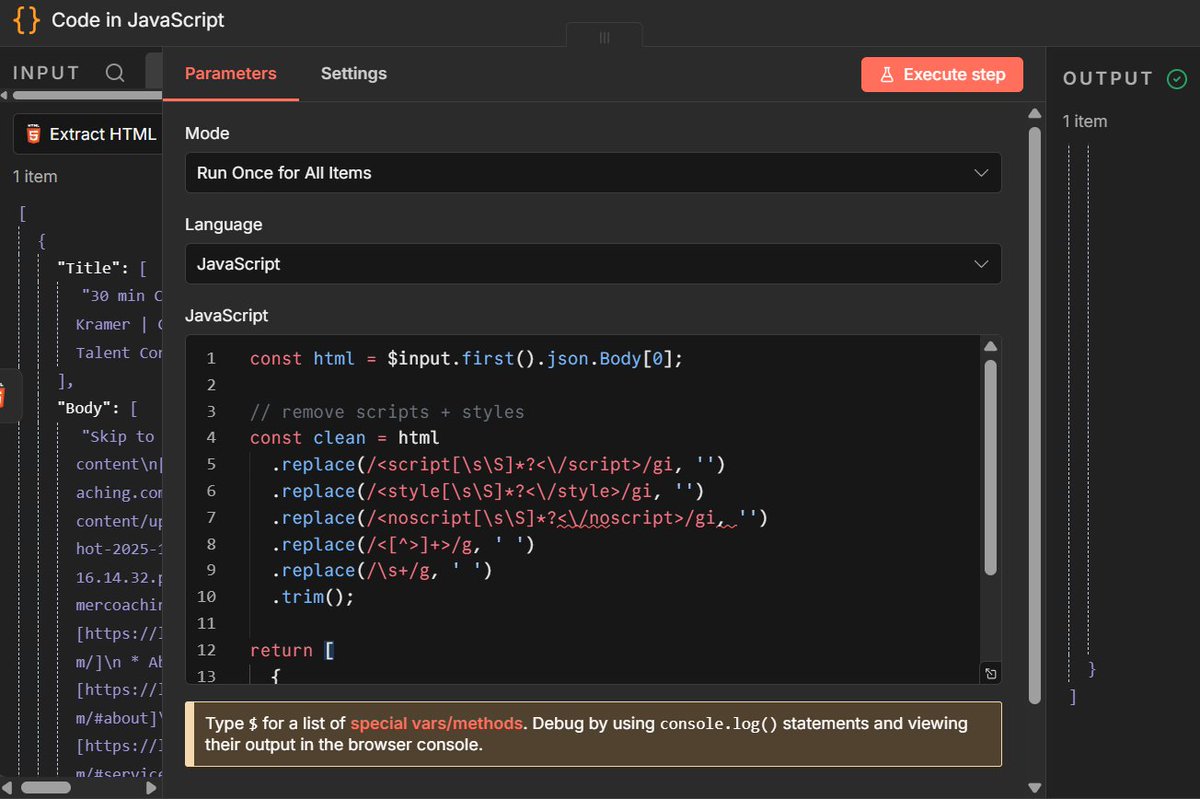Click line number 11 in the editor gutter
The image size is (1200, 799).
pyautogui.click(x=206, y=623)
